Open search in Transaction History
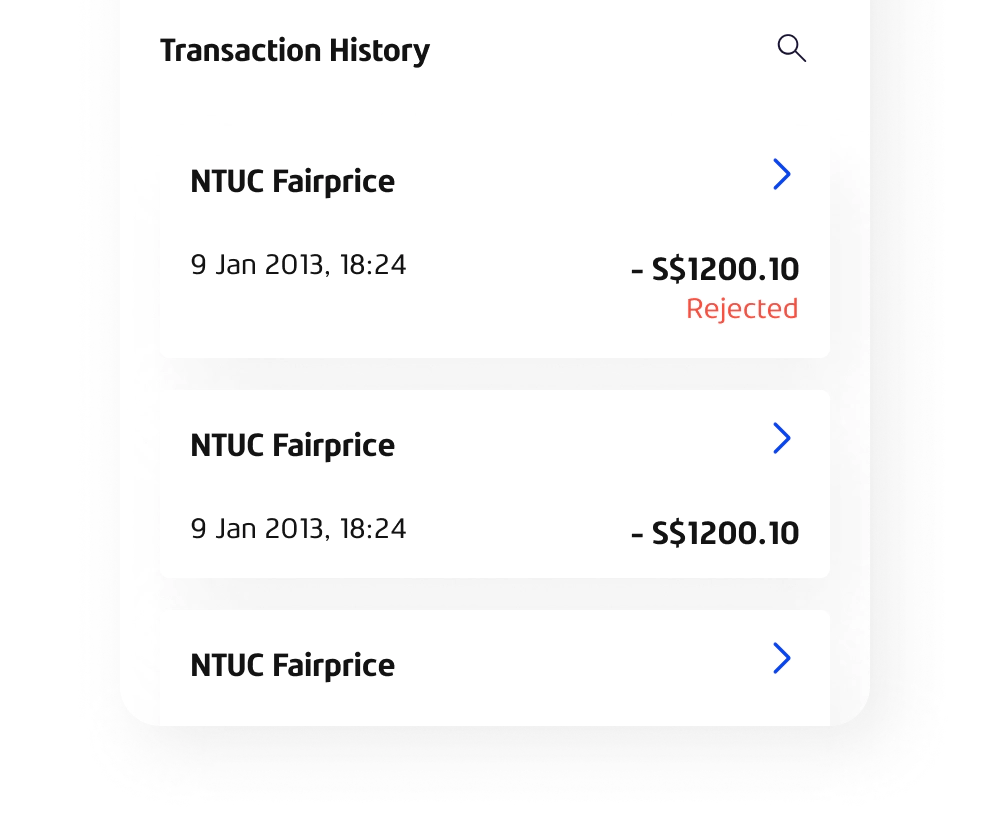Screen dimensions: 1000x816 tap(791, 48)
